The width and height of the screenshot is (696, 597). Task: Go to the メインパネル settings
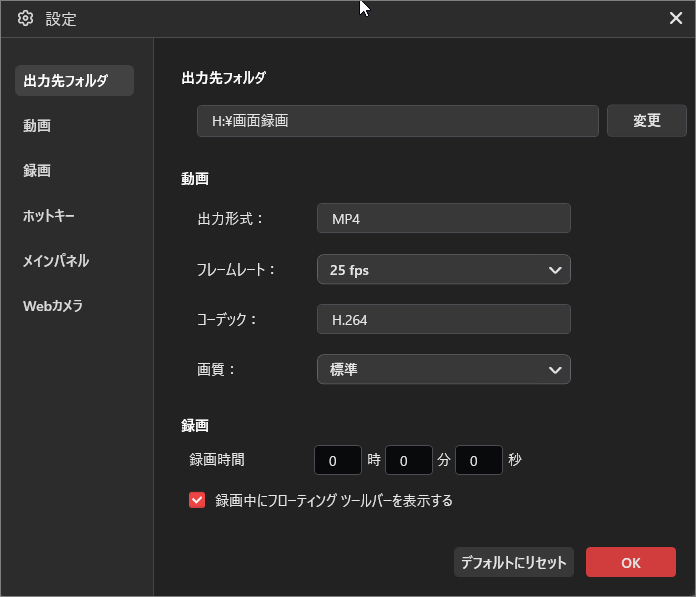point(56,261)
